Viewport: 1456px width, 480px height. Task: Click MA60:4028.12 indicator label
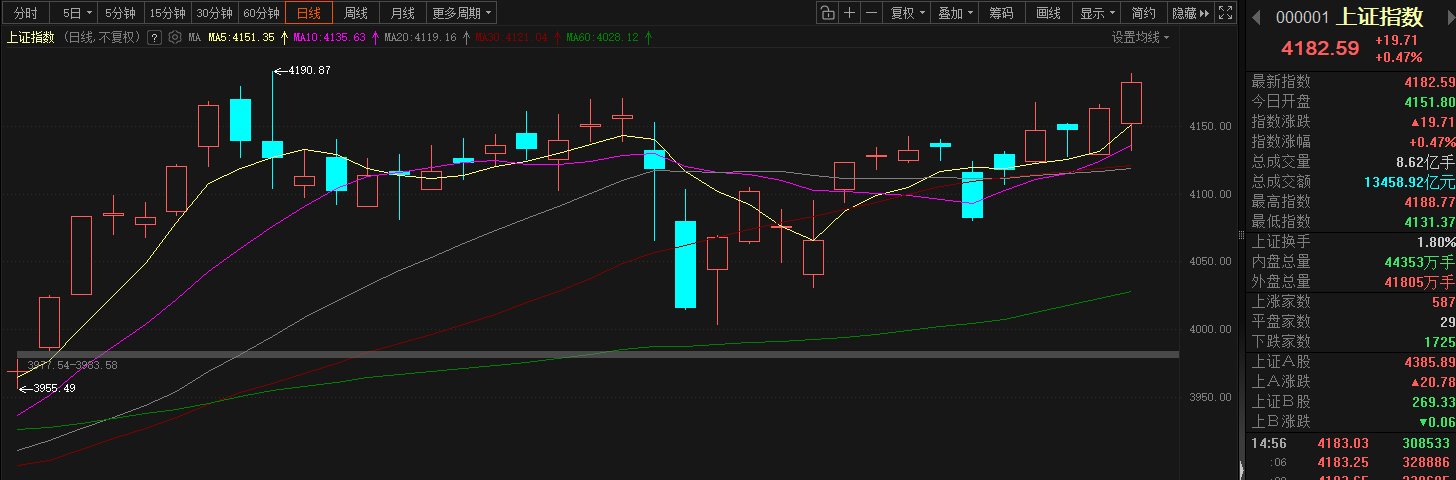pyautogui.click(x=602, y=38)
